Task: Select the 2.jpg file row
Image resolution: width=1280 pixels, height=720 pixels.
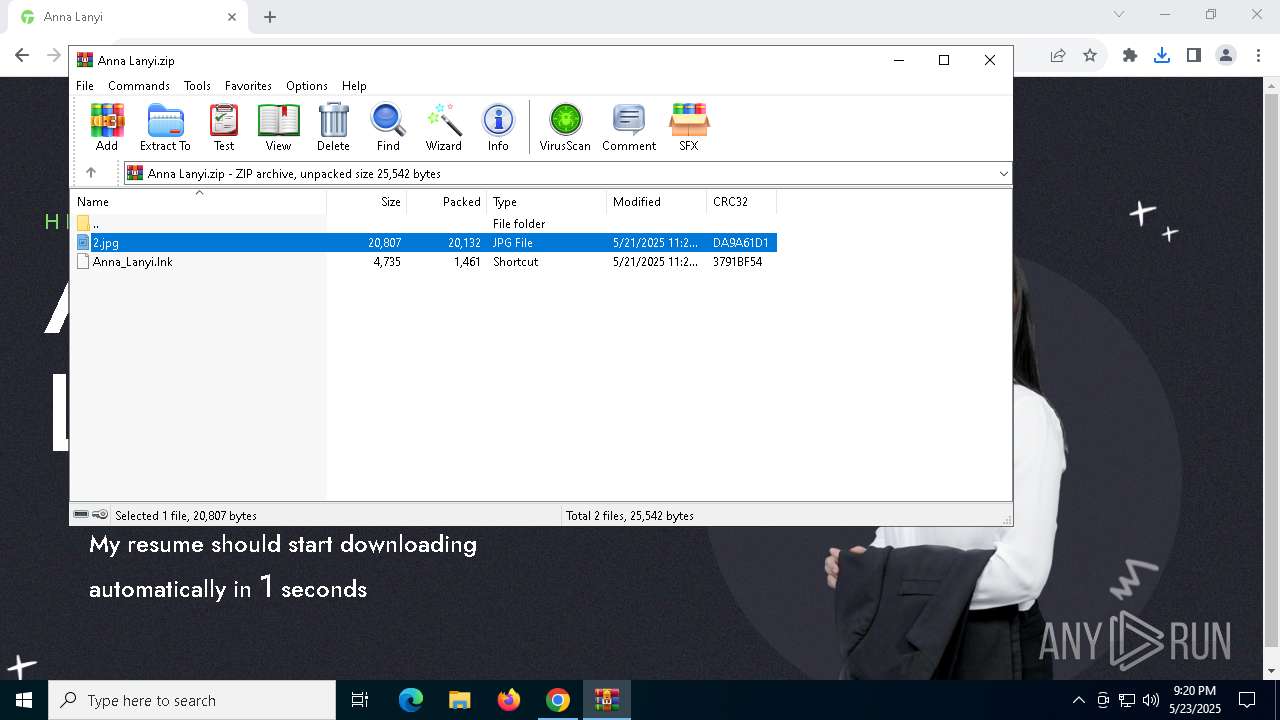Action: (x=424, y=243)
